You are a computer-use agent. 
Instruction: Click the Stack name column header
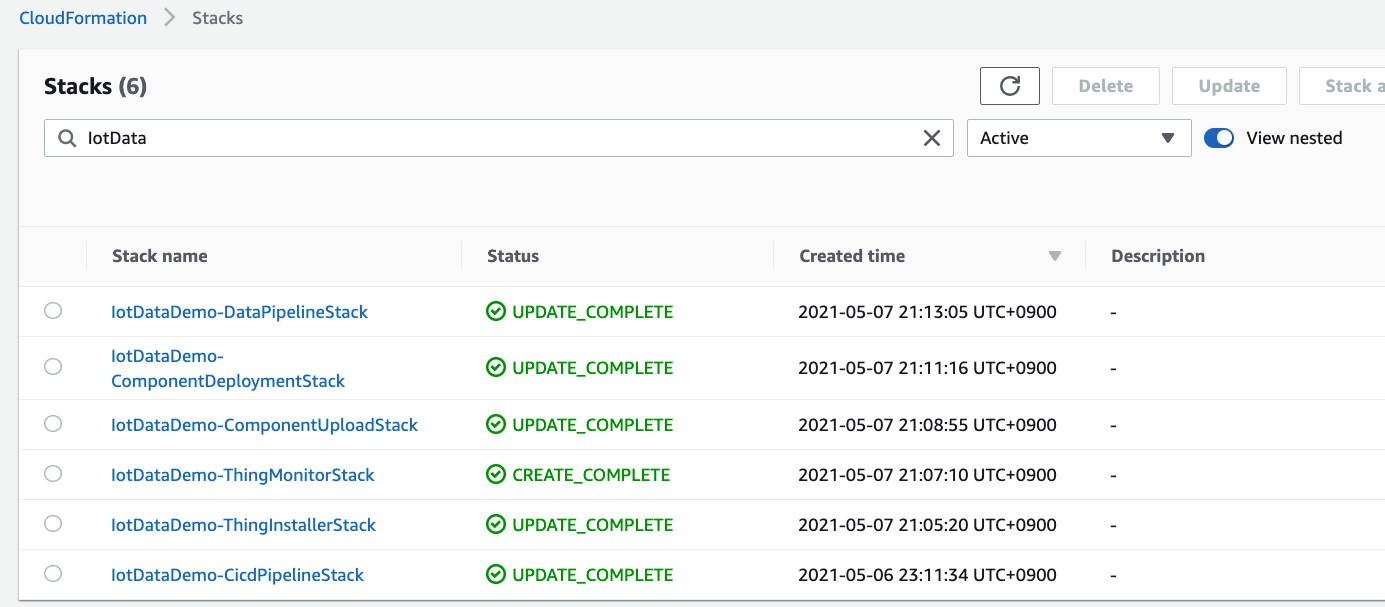[x=160, y=256]
